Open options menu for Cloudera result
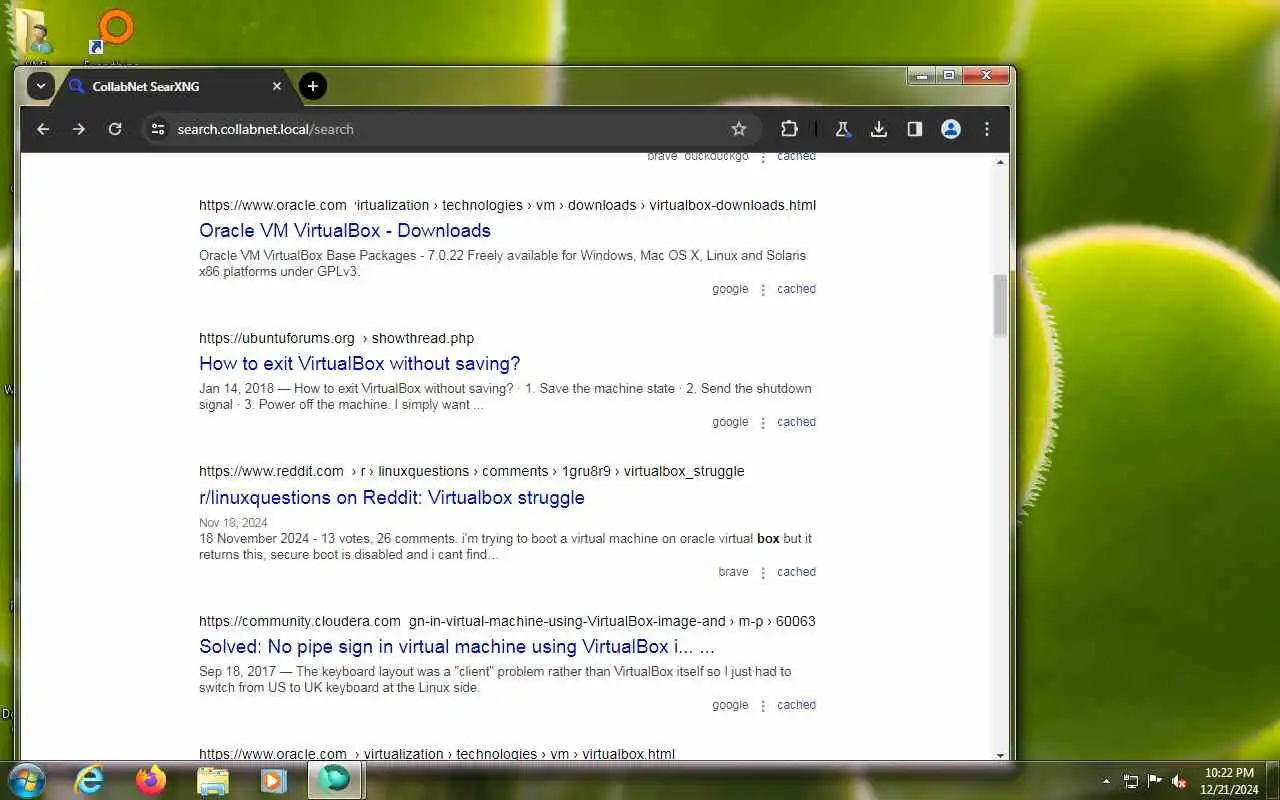This screenshot has width=1280, height=800. click(763, 706)
